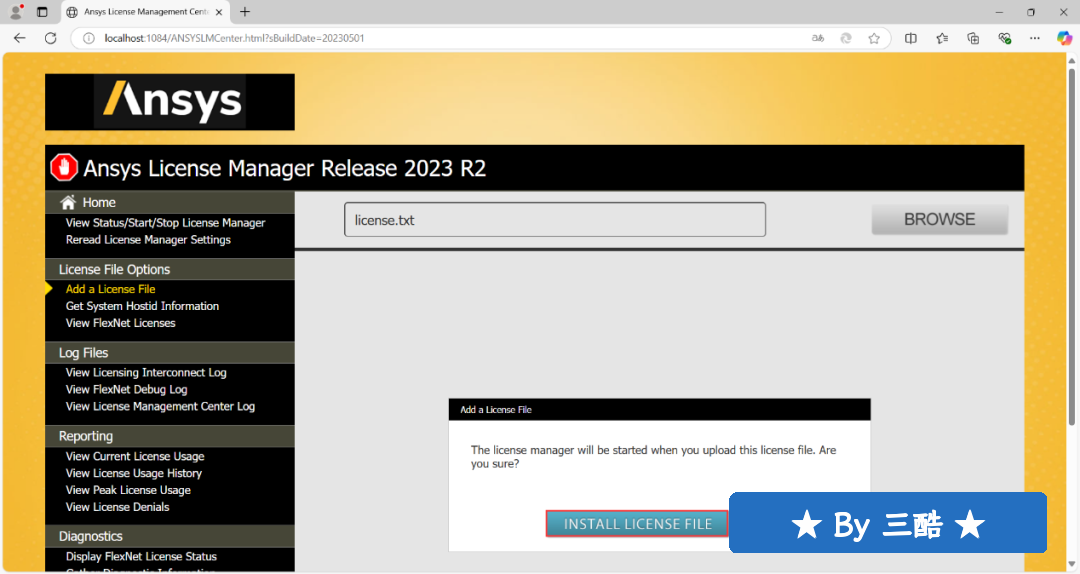The height and width of the screenshot is (574, 1080).
Task: Go back with the browser back arrow
Action: pyautogui.click(x=19, y=38)
